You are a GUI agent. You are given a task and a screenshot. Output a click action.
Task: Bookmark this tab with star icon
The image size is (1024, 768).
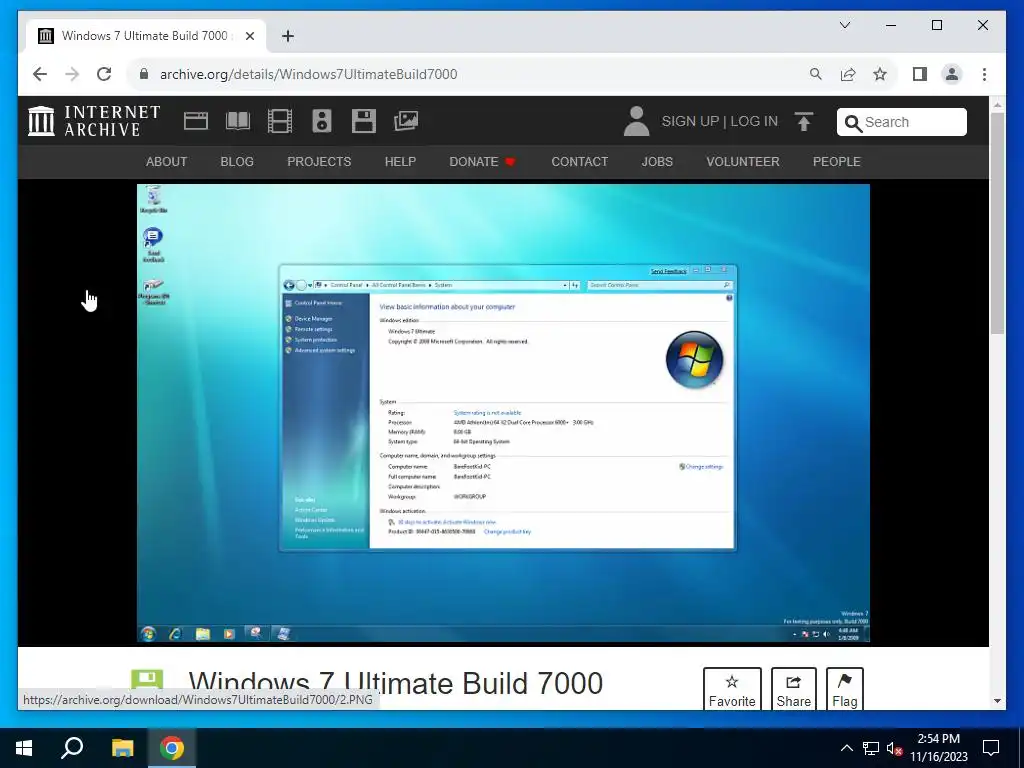880,74
